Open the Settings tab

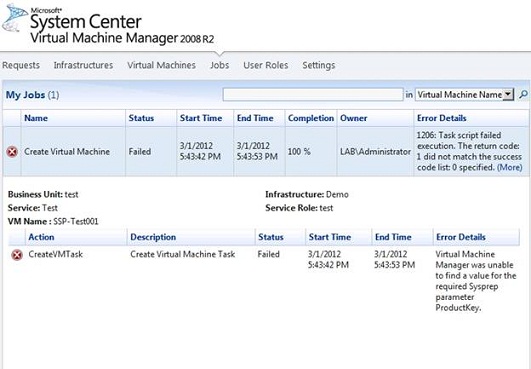(319, 65)
